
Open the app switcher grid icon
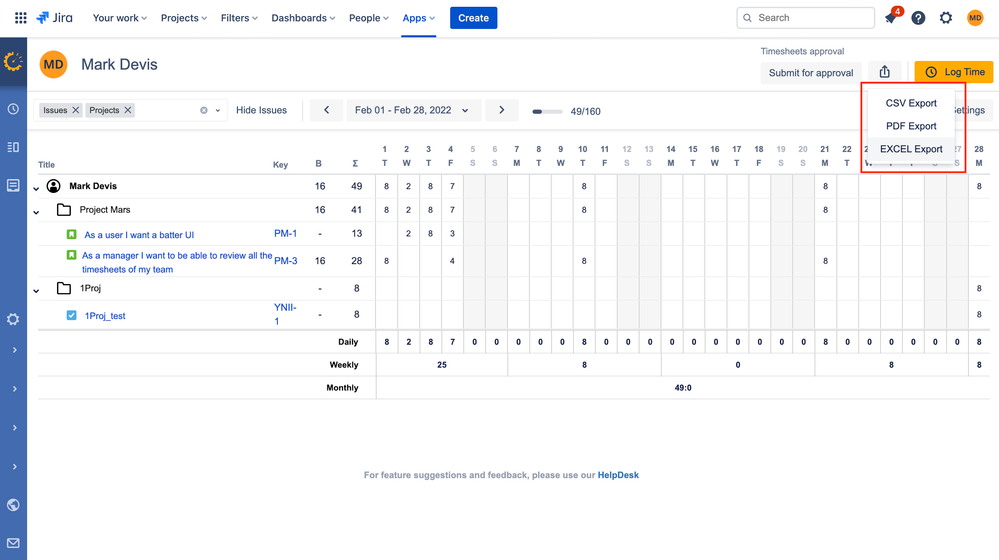20,18
